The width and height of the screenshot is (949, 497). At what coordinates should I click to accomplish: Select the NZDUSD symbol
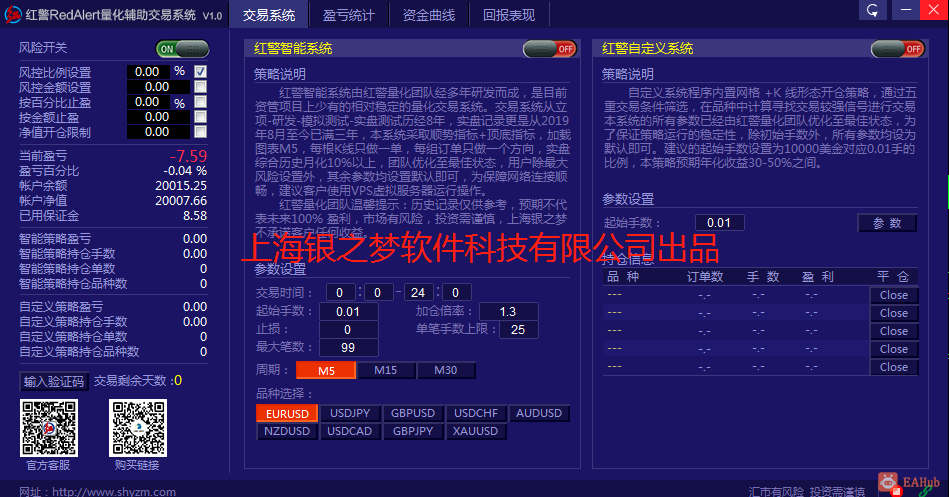coord(287,431)
